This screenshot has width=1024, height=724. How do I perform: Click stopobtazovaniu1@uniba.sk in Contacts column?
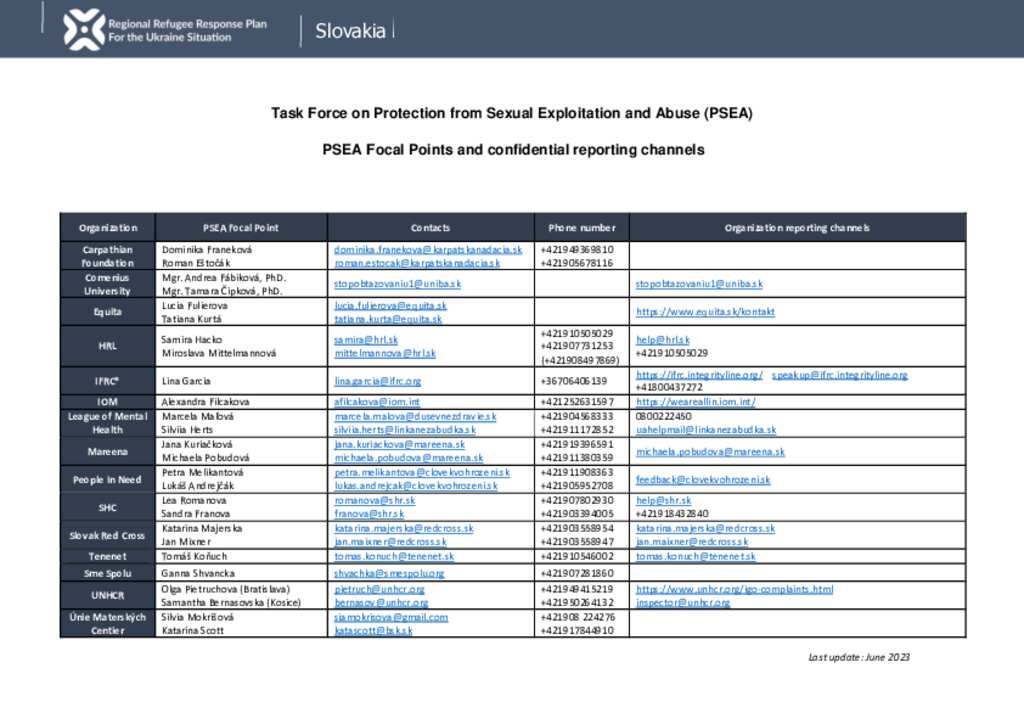397,284
